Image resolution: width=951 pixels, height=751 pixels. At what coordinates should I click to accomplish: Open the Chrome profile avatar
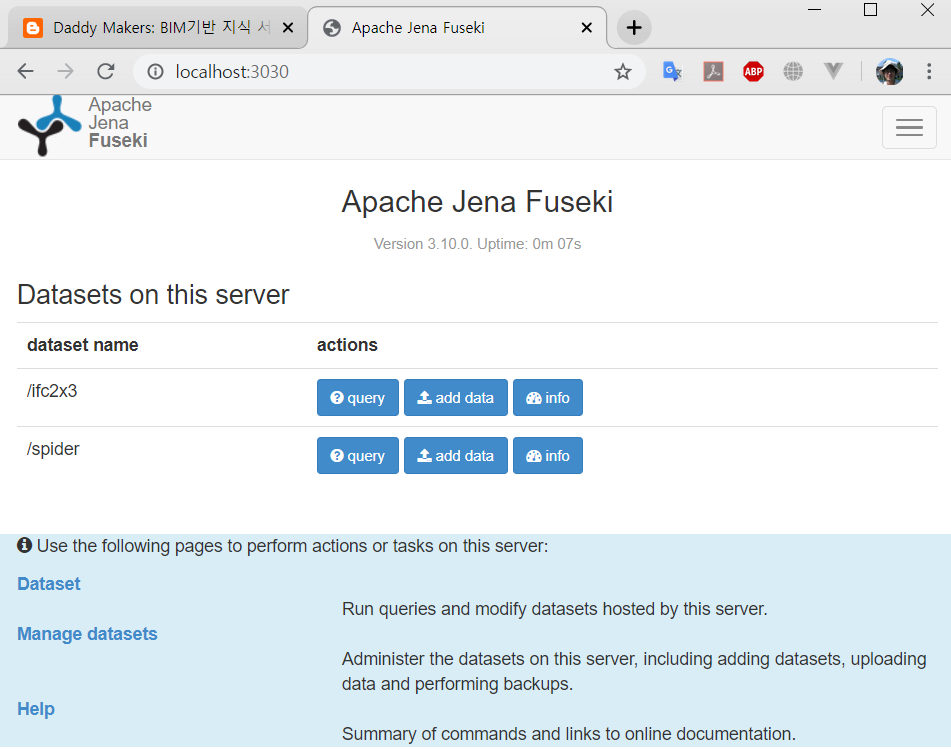pos(890,72)
